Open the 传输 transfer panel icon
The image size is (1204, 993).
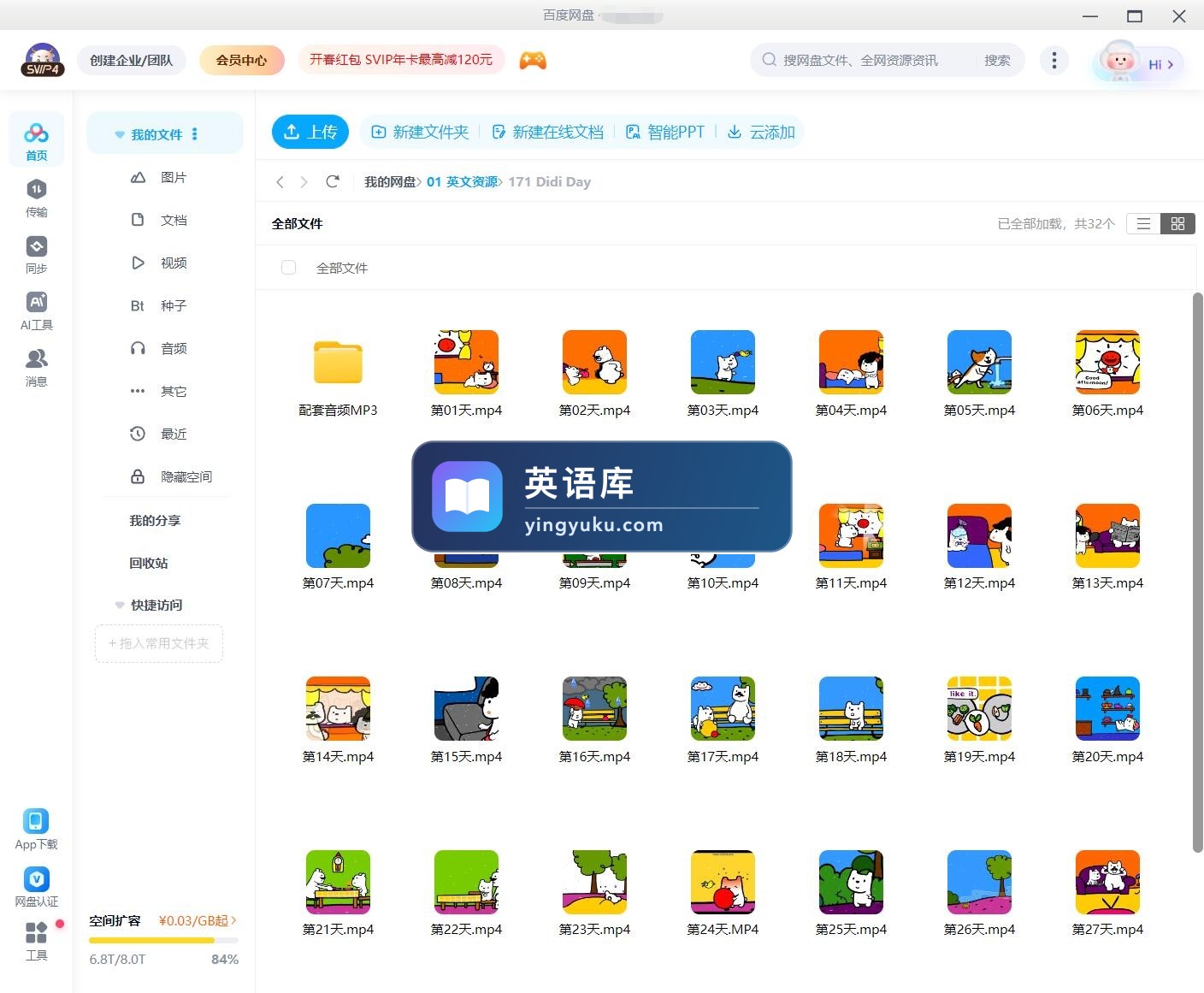click(x=36, y=198)
